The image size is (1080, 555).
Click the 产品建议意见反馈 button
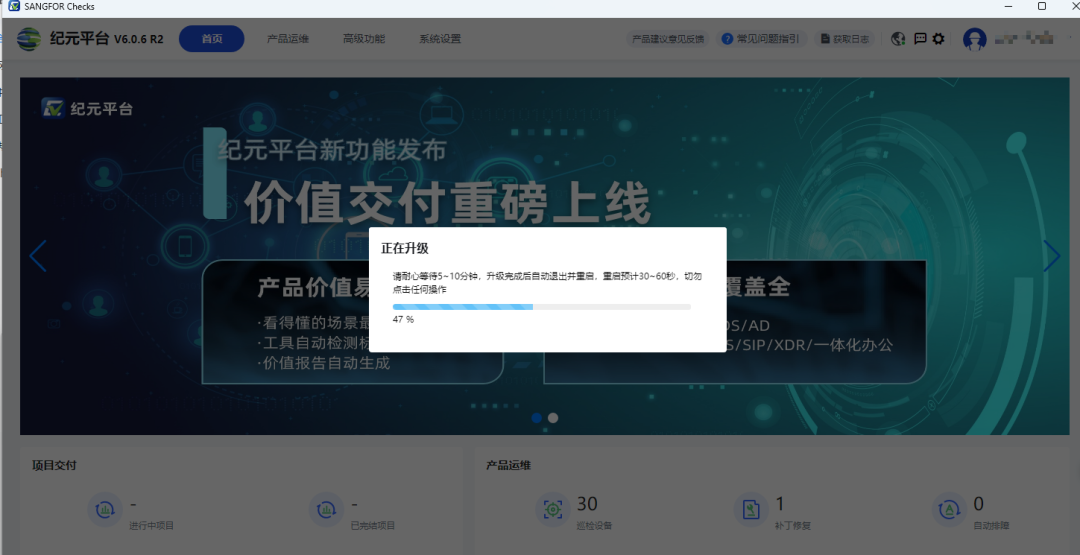coord(667,39)
